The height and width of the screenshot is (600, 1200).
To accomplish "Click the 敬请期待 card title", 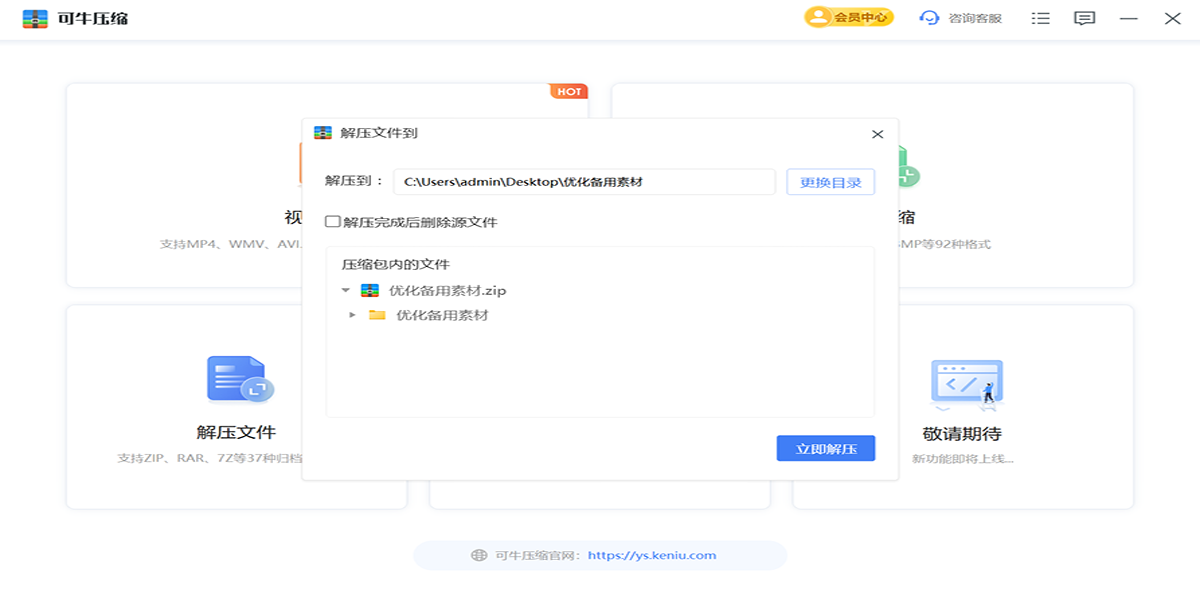I will [x=962, y=434].
